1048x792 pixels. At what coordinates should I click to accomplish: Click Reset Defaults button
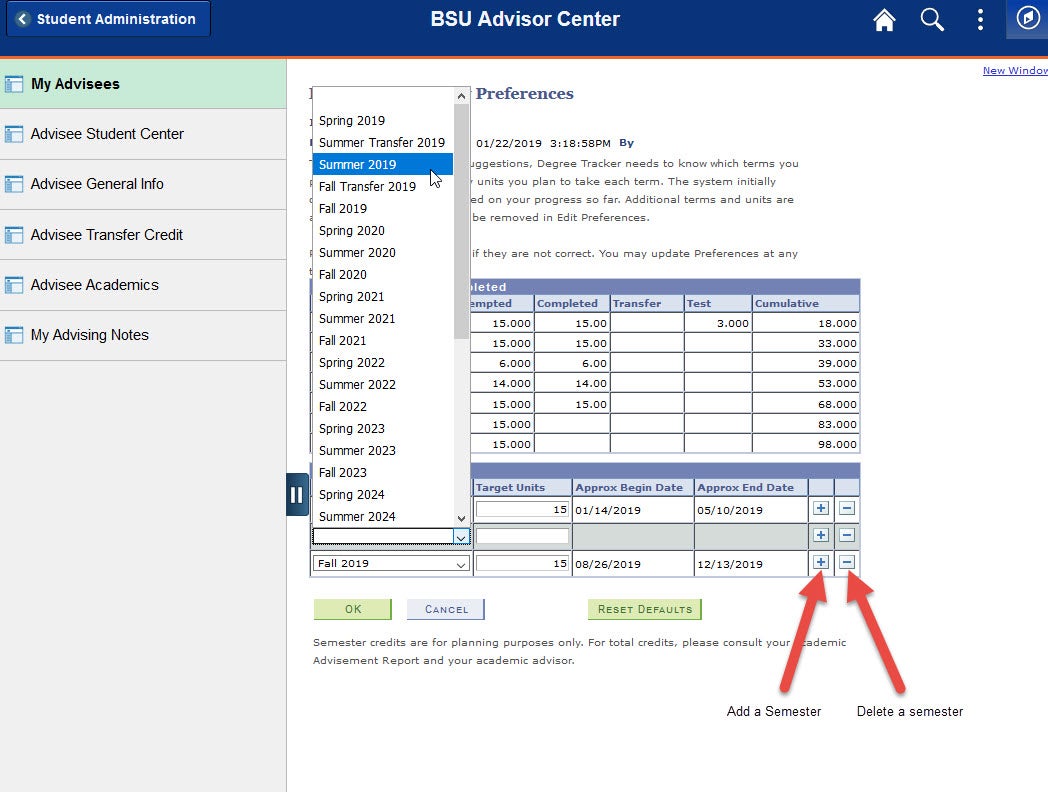coord(645,609)
